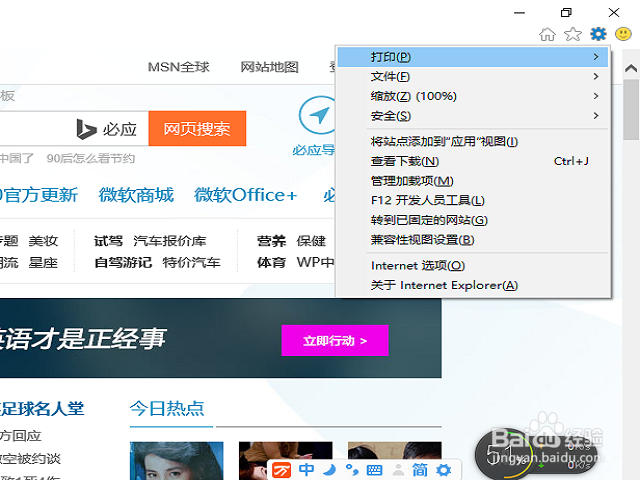Screen dimensions: 640x480
Task: Open Internet 选项(O)
Action: pos(473,266)
